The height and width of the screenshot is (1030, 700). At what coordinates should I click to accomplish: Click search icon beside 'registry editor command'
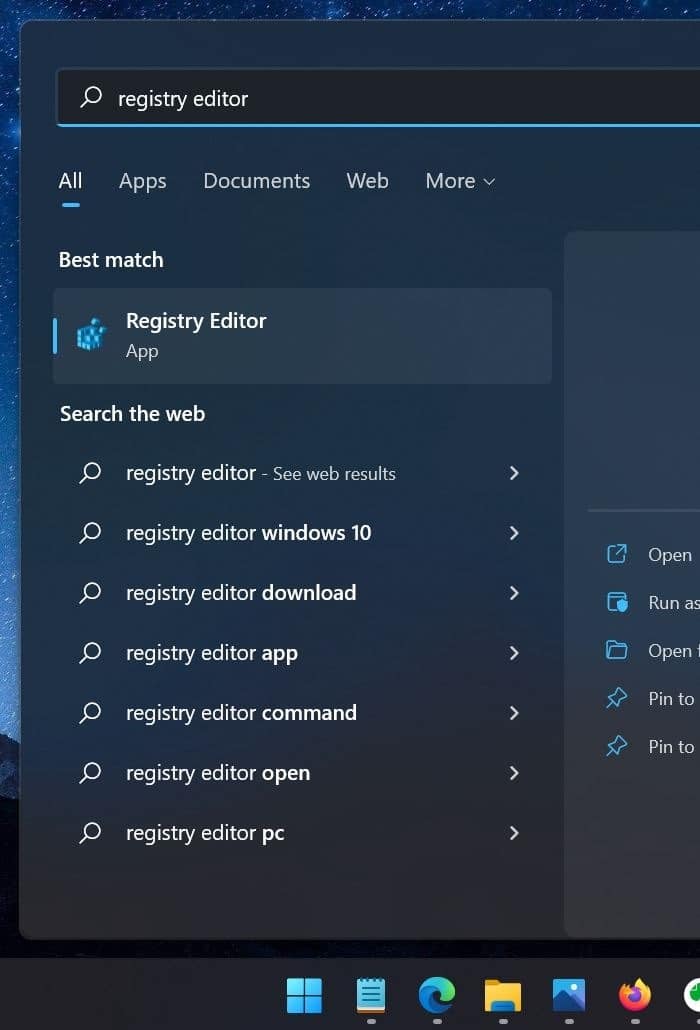[x=91, y=713]
